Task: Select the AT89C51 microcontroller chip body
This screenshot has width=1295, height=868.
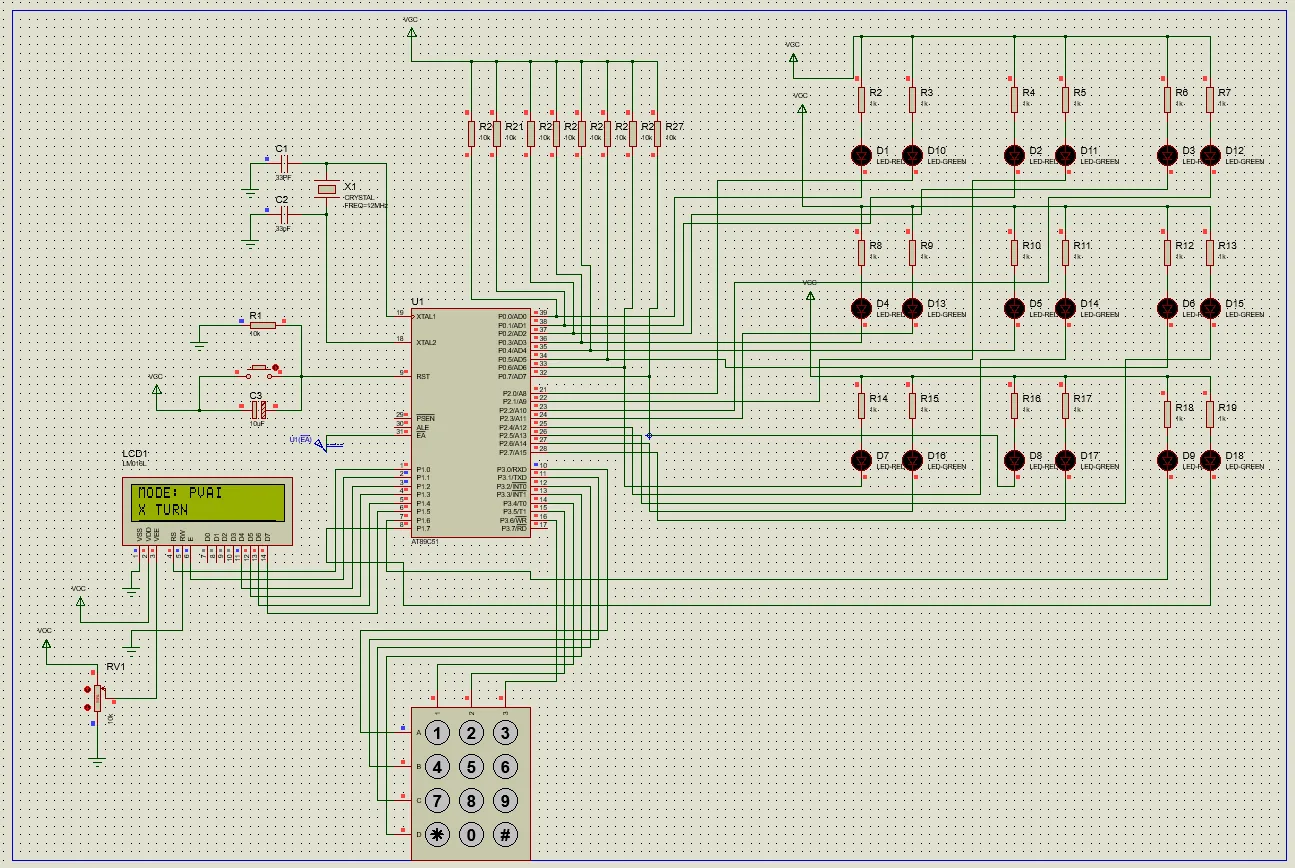Action: (x=471, y=422)
